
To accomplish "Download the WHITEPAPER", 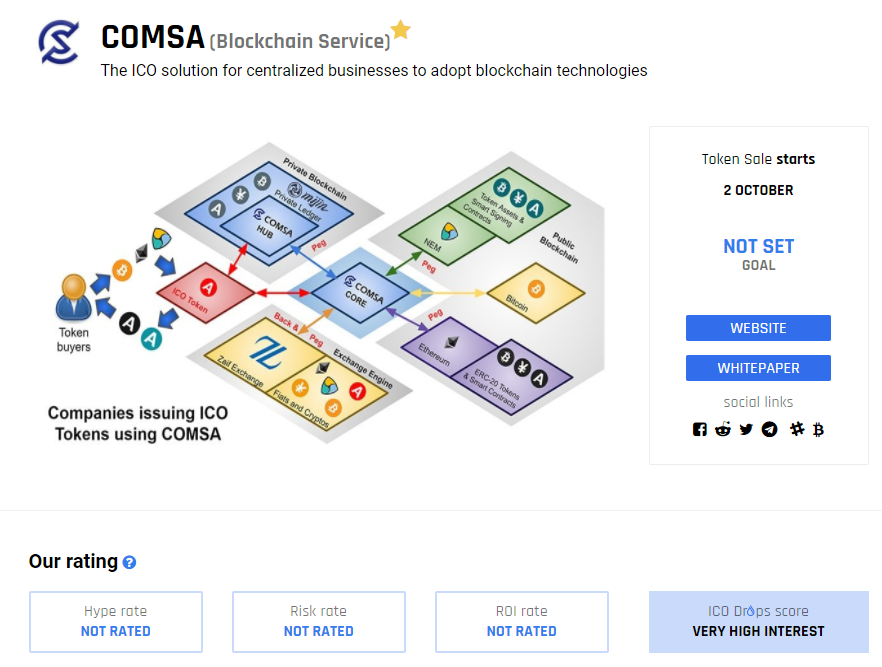I will pos(758,367).
